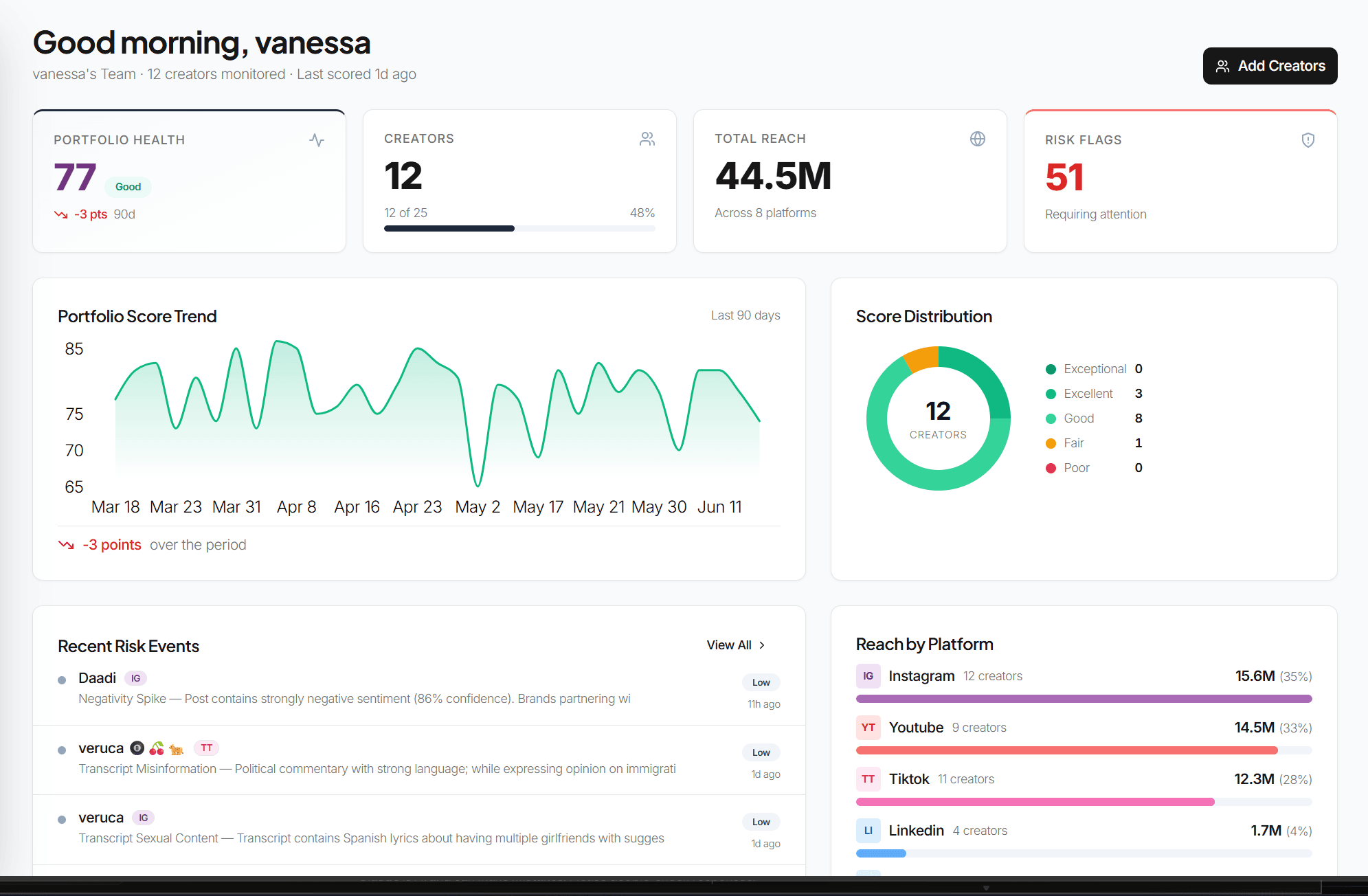Open veruca Transcript Sexual Content event
Screen dimensions: 1368x896
[x=419, y=829]
